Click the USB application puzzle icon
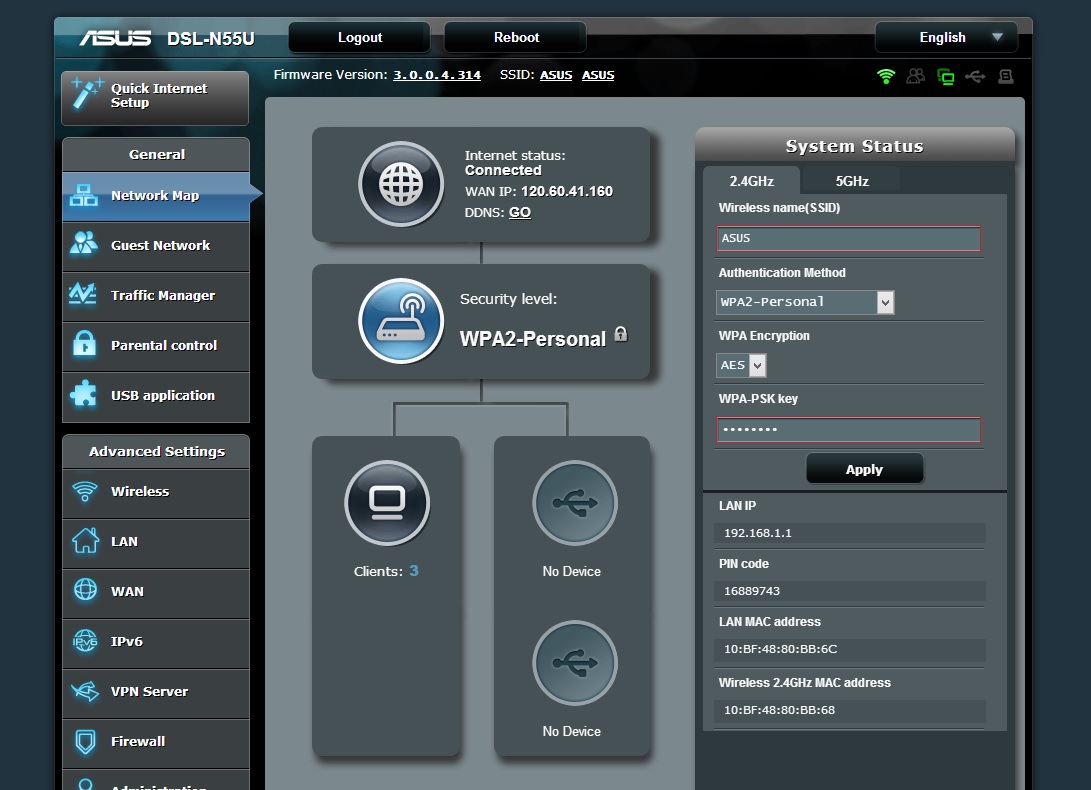 [x=83, y=393]
